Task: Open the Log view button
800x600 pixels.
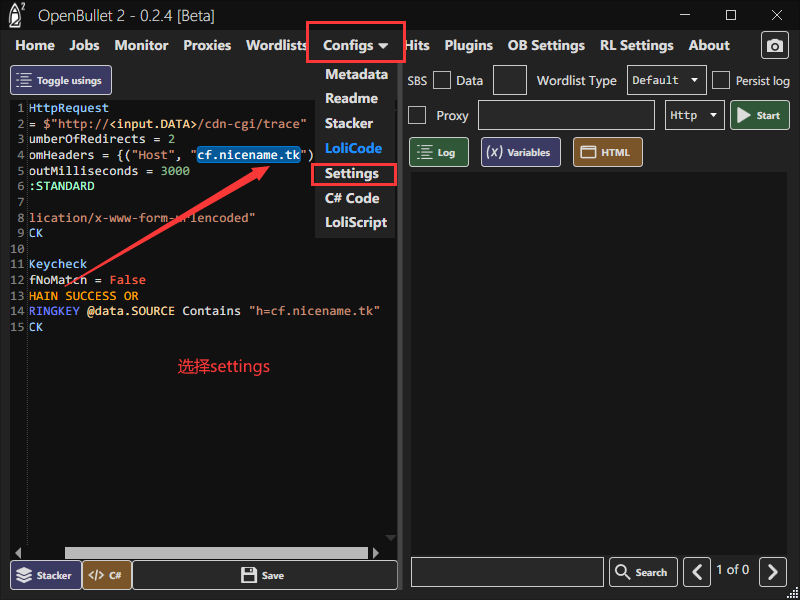Action: (438, 153)
